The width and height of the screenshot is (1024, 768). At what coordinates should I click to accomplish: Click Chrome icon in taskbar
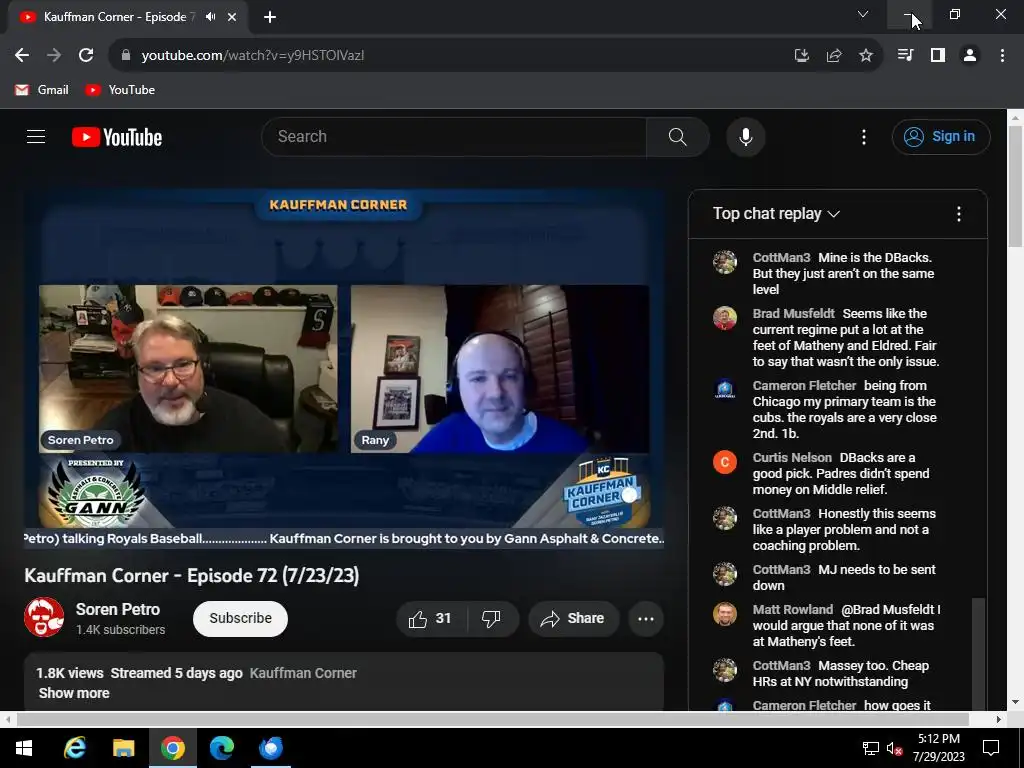click(173, 748)
